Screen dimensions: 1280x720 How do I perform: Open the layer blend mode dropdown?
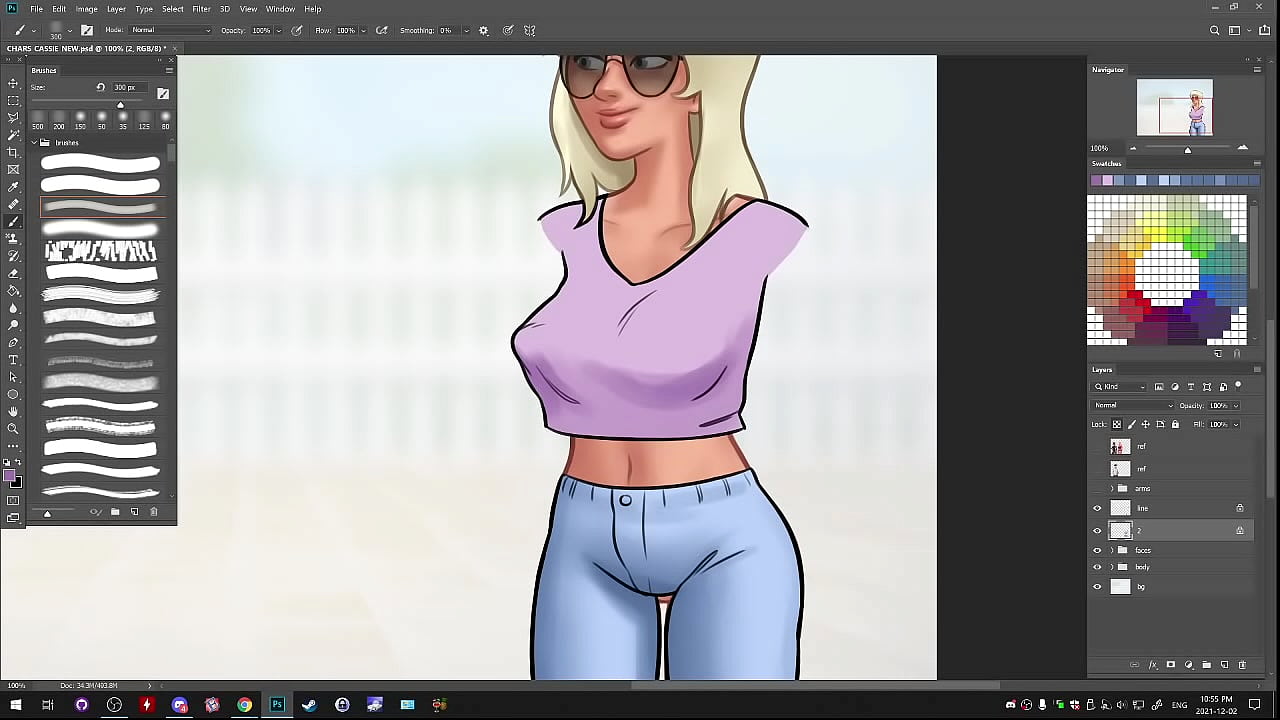(1133, 405)
